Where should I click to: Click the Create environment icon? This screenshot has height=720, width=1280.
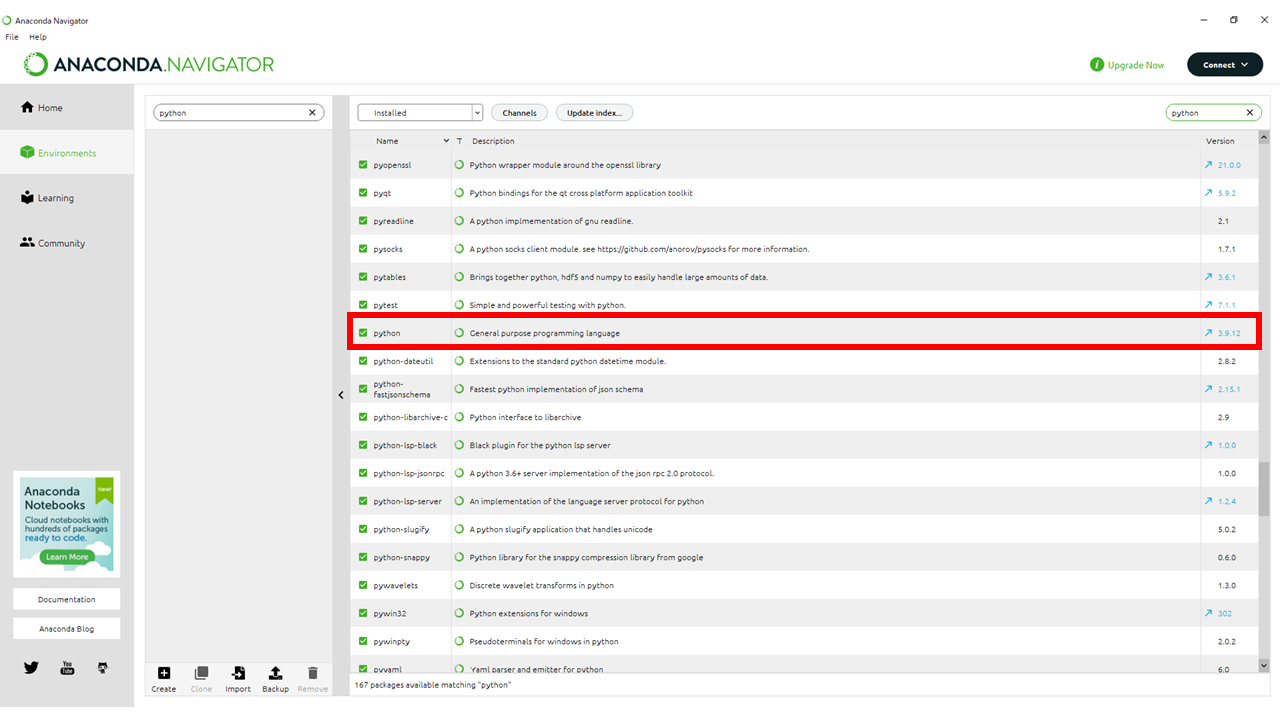(x=164, y=673)
